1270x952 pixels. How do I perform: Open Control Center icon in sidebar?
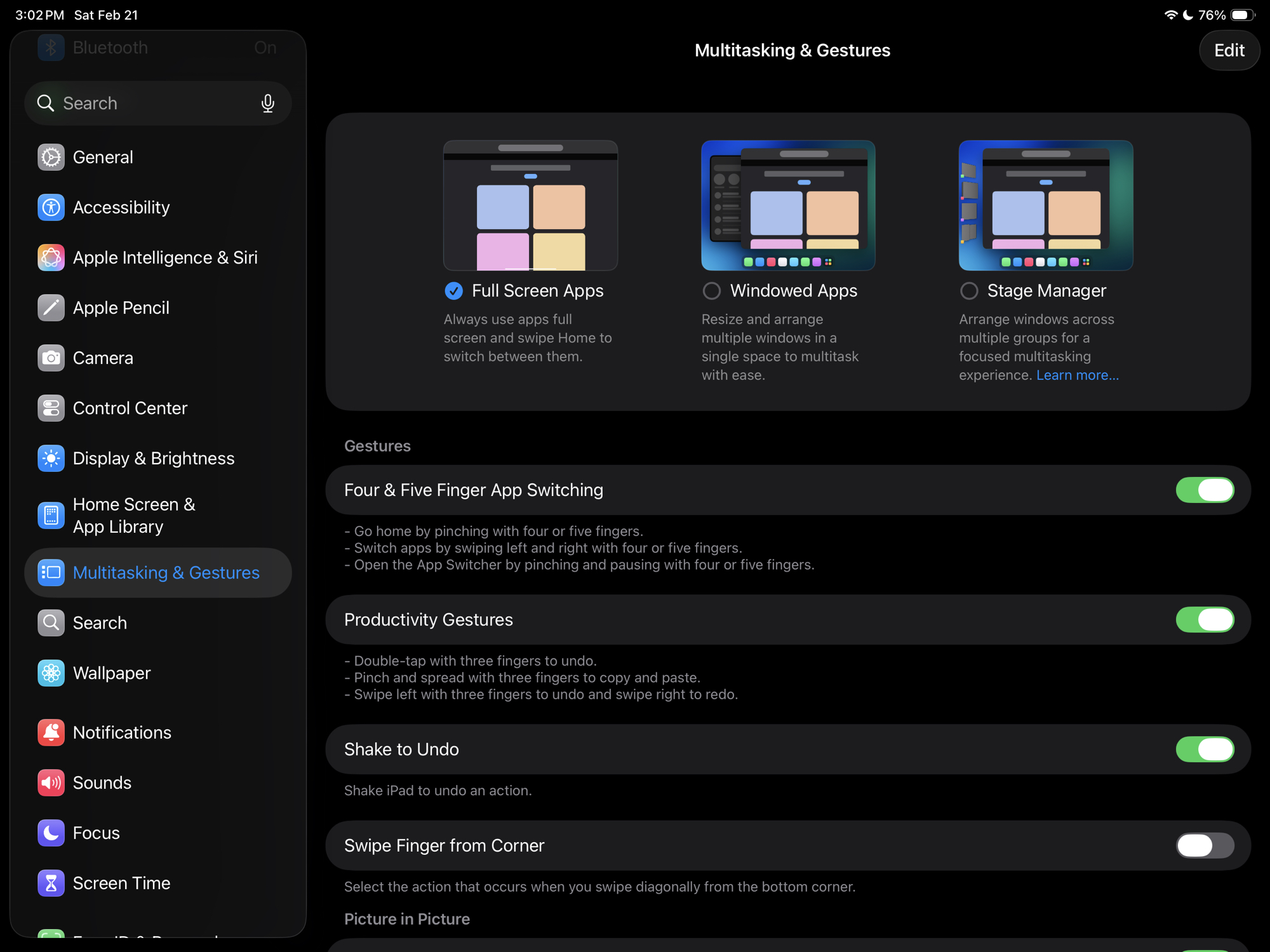51,408
